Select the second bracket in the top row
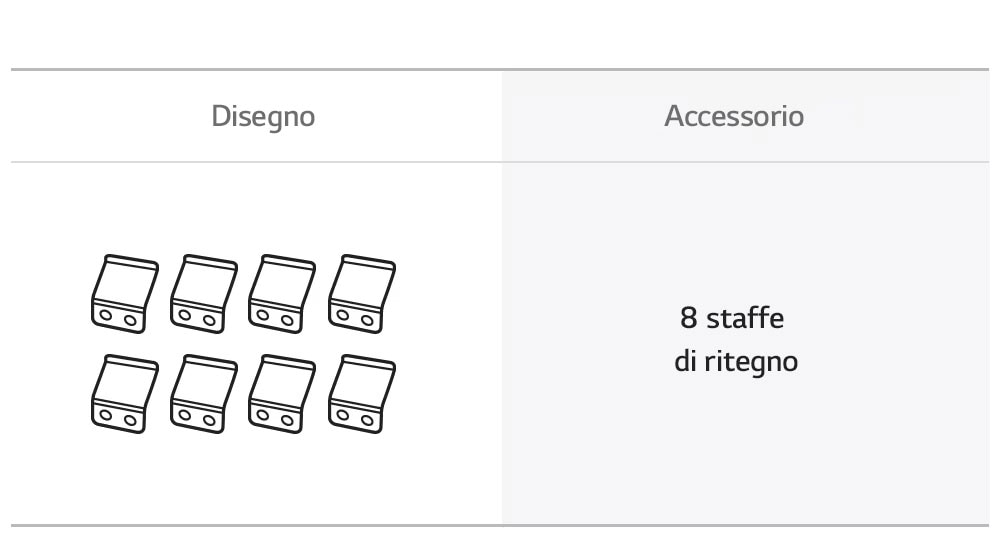 coord(203,293)
